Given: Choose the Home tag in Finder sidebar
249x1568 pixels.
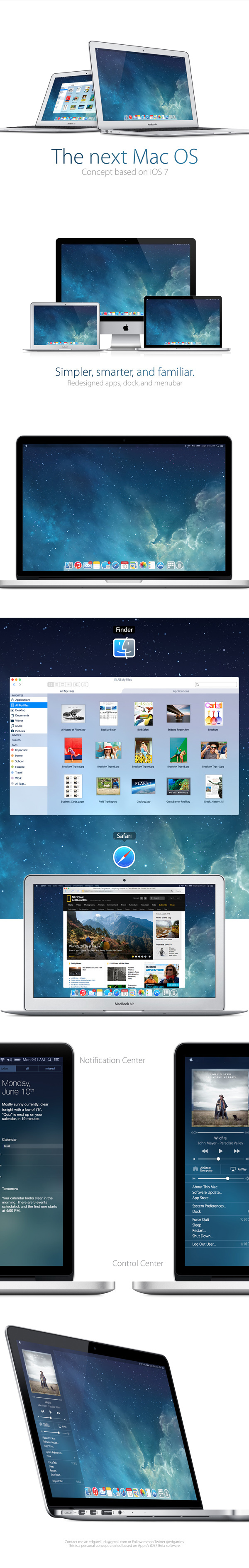Looking at the screenshot, I should 29,755.
